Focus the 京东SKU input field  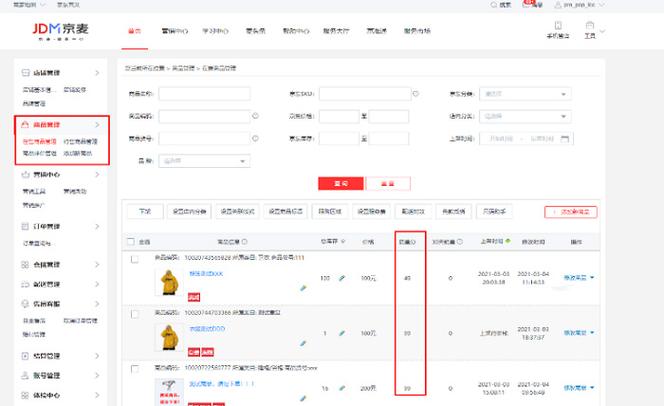[365, 94]
